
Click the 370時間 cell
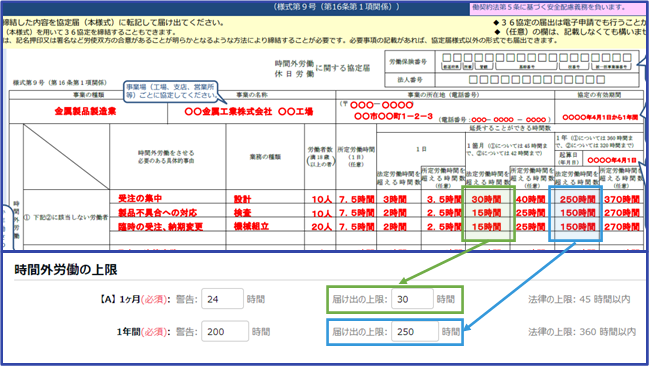coord(622,199)
